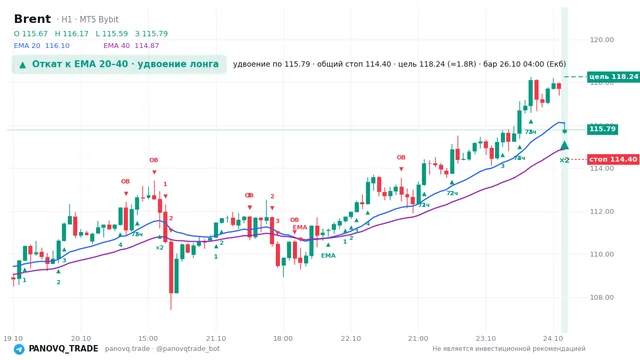Image resolution: width=640 pixels, height=360 pixels.
Task: Select the red EMA marker under OB
Action: pyautogui.click(x=300, y=227)
